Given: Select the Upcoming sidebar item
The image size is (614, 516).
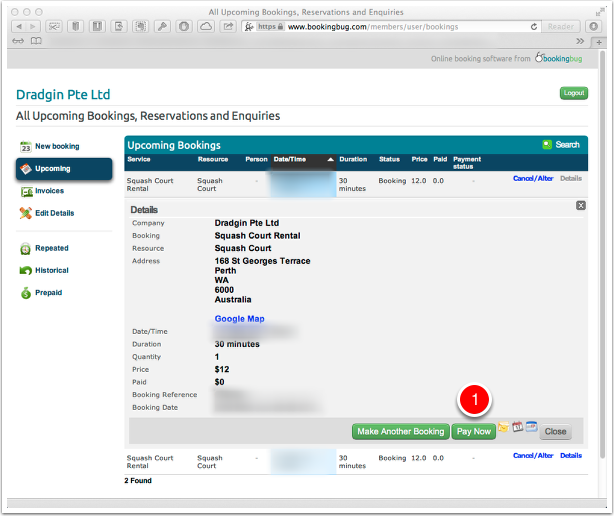Looking at the screenshot, I should 64,169.
